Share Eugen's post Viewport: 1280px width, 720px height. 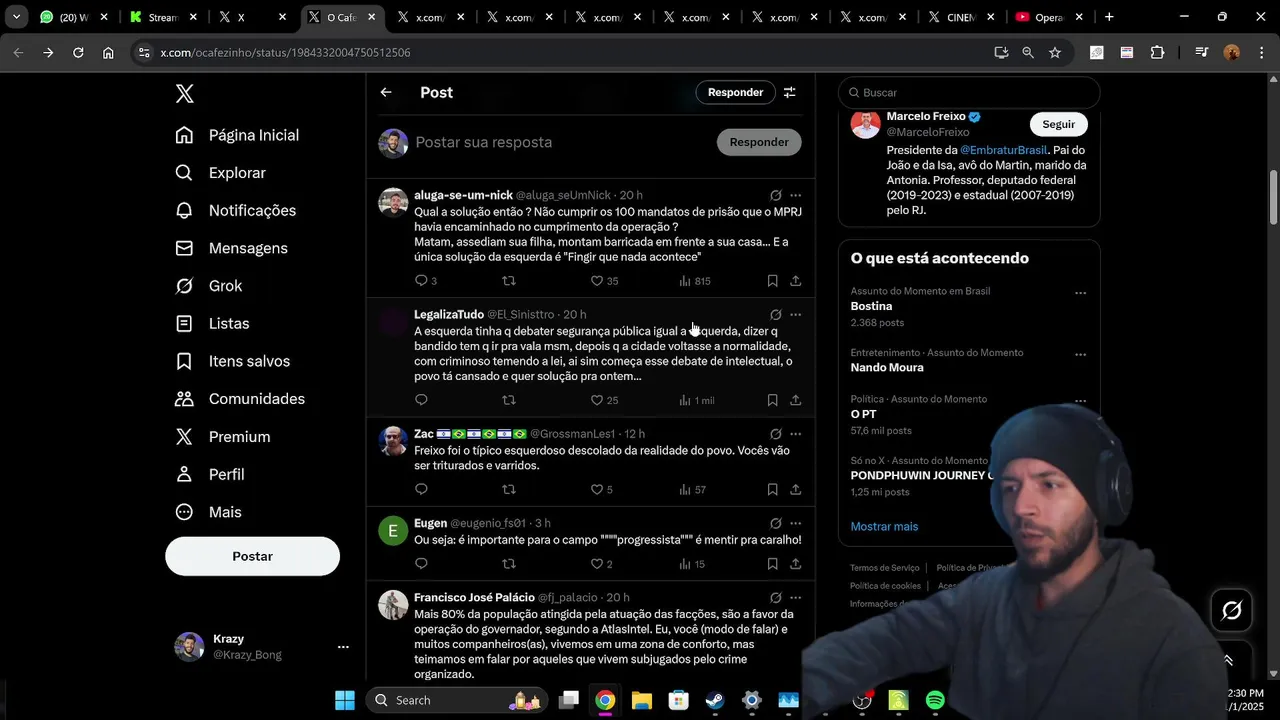click(x=795, y=564)
